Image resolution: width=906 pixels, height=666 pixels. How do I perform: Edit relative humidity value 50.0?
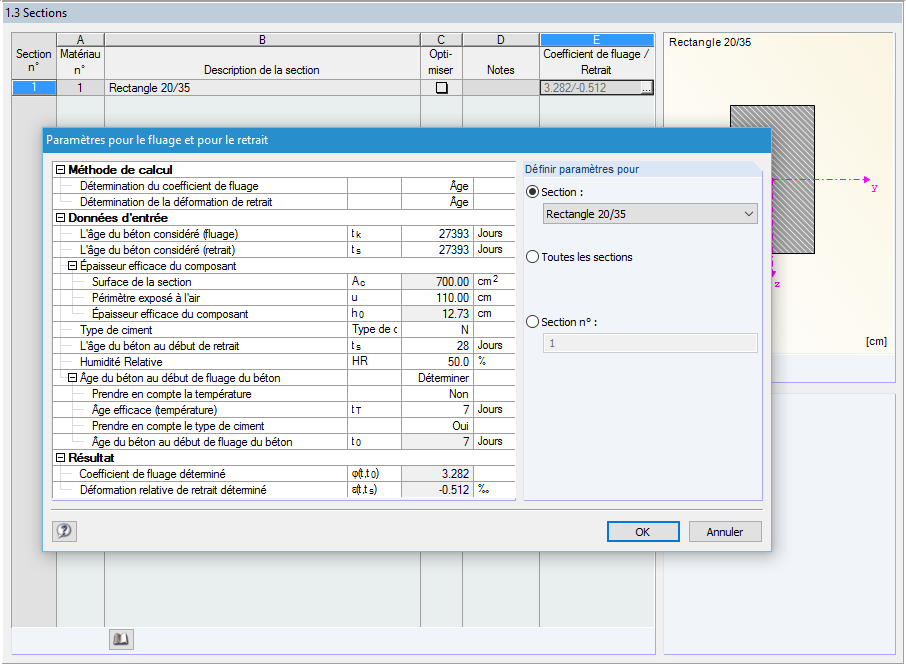(437, 362)
